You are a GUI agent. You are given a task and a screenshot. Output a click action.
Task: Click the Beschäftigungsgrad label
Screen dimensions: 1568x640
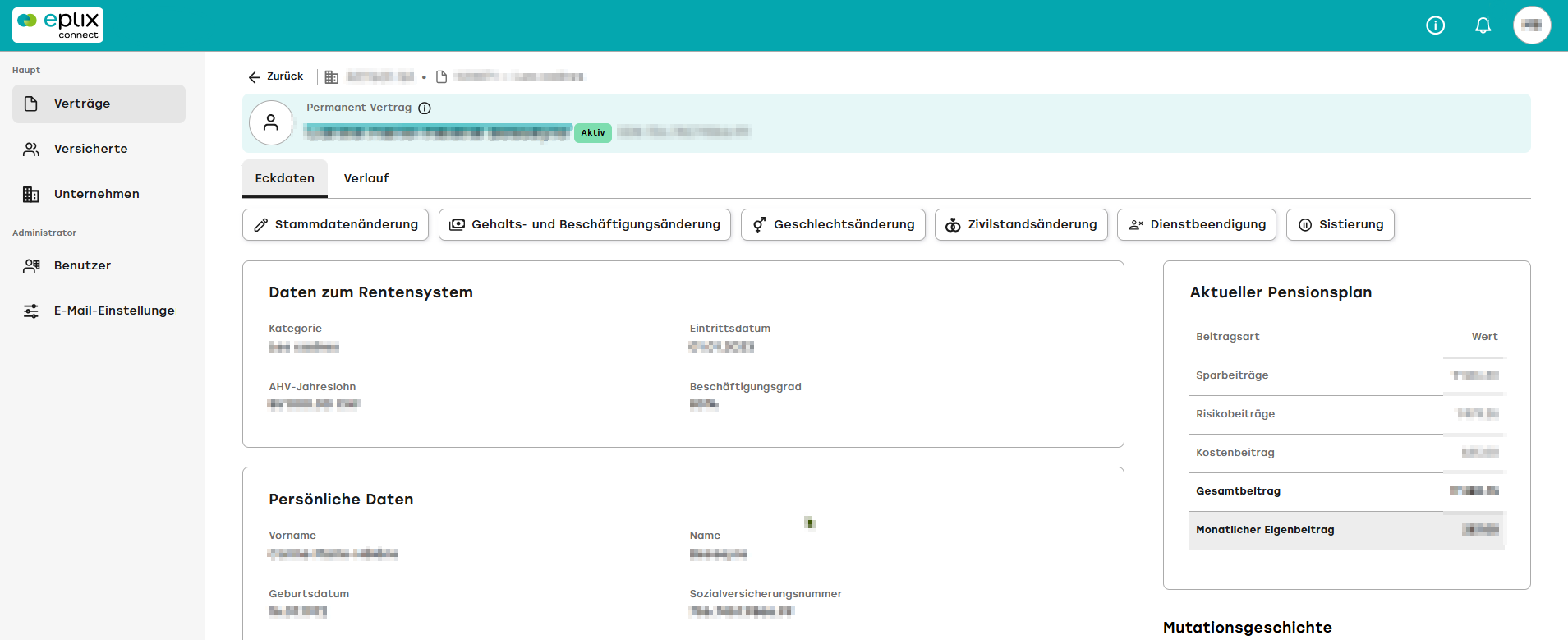point(746,387)
